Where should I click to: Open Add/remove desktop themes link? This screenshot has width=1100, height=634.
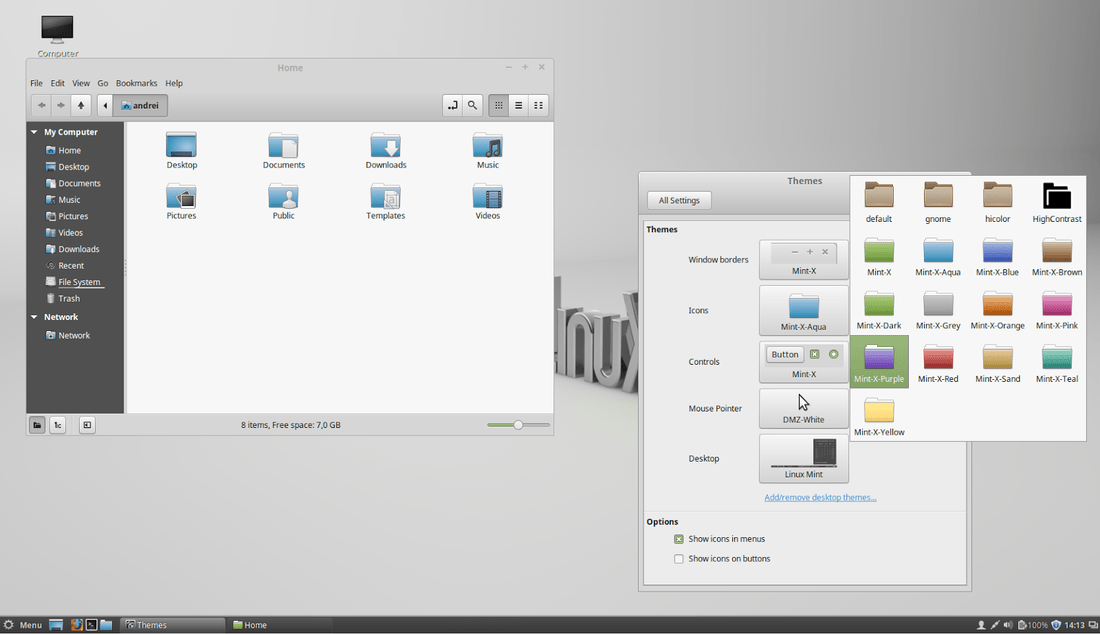click(x=820, y=497)
